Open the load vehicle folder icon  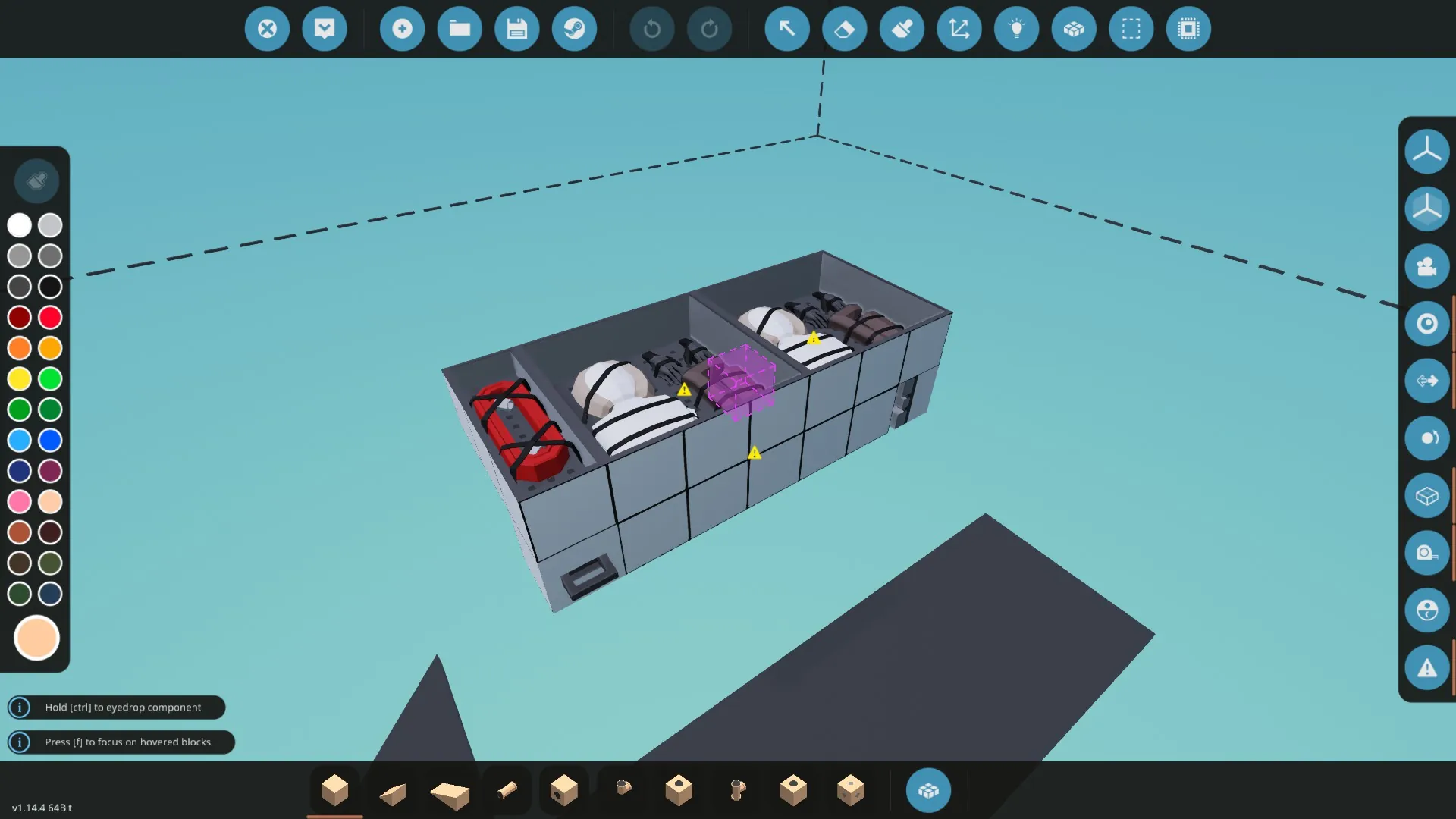point(460,29)
